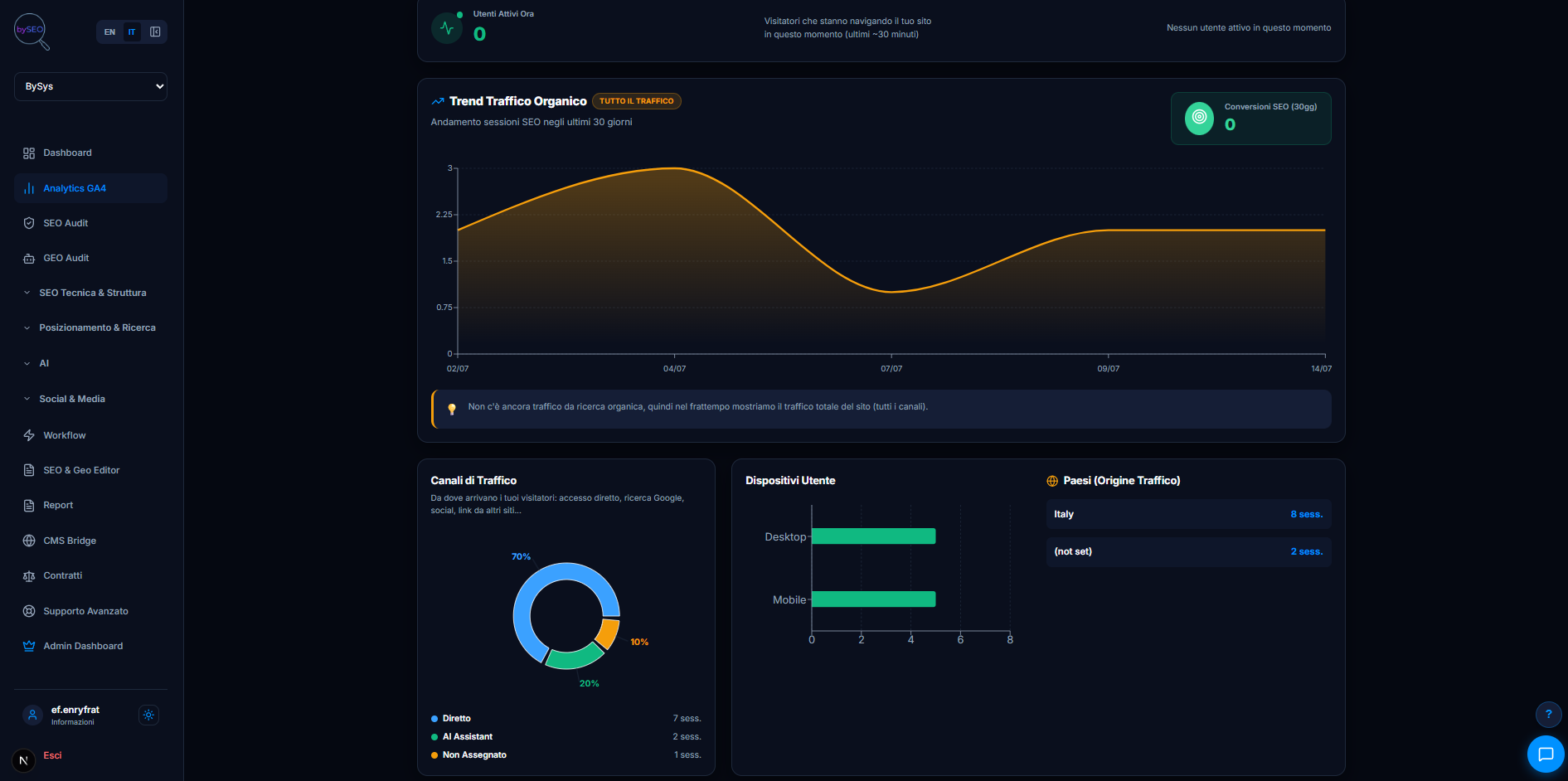The image size is (1568, 781).
Task: Open the chat support bubble
Action: (x=1546, y=754)
